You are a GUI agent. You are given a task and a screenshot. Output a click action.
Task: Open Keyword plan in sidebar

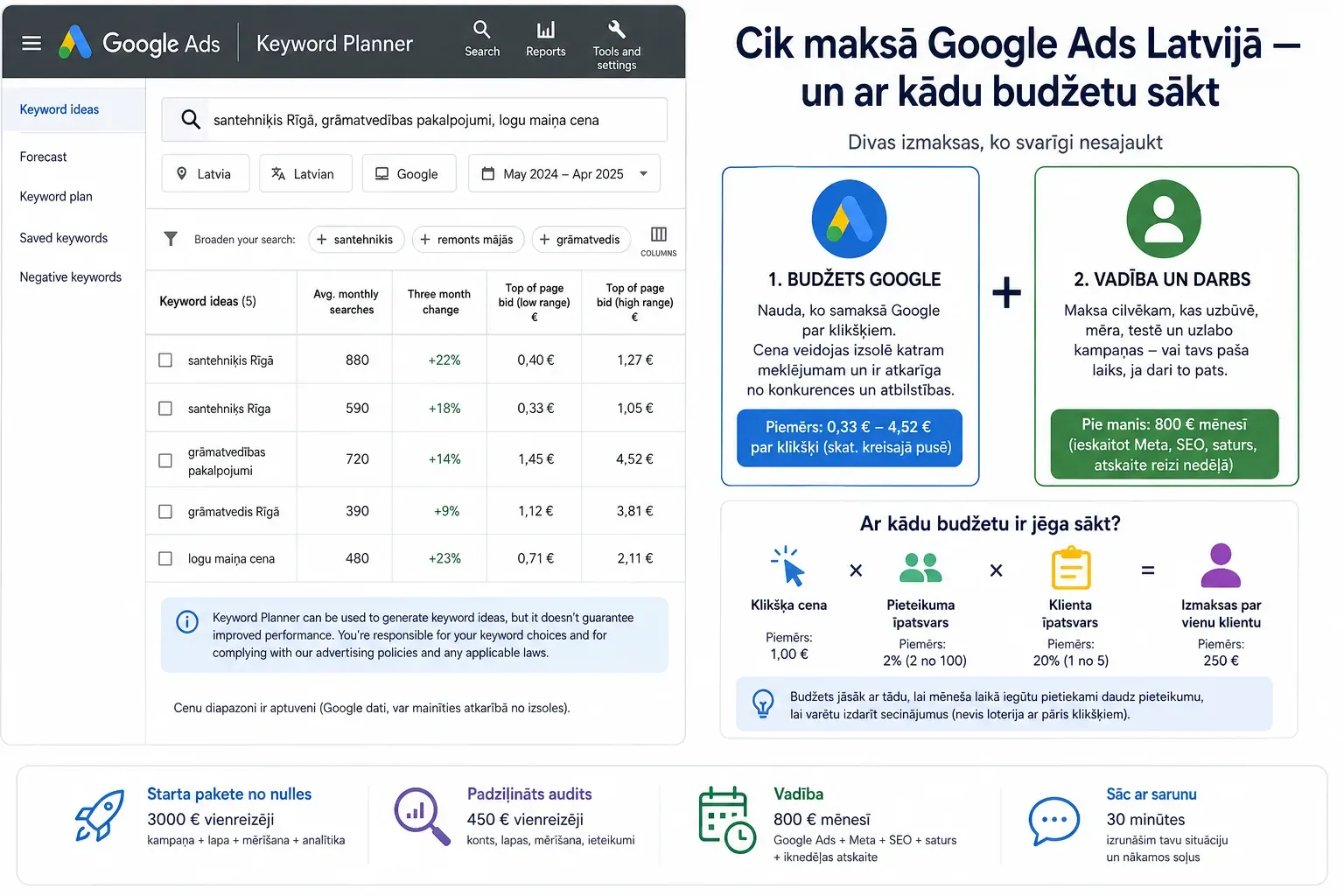[56, 196]
